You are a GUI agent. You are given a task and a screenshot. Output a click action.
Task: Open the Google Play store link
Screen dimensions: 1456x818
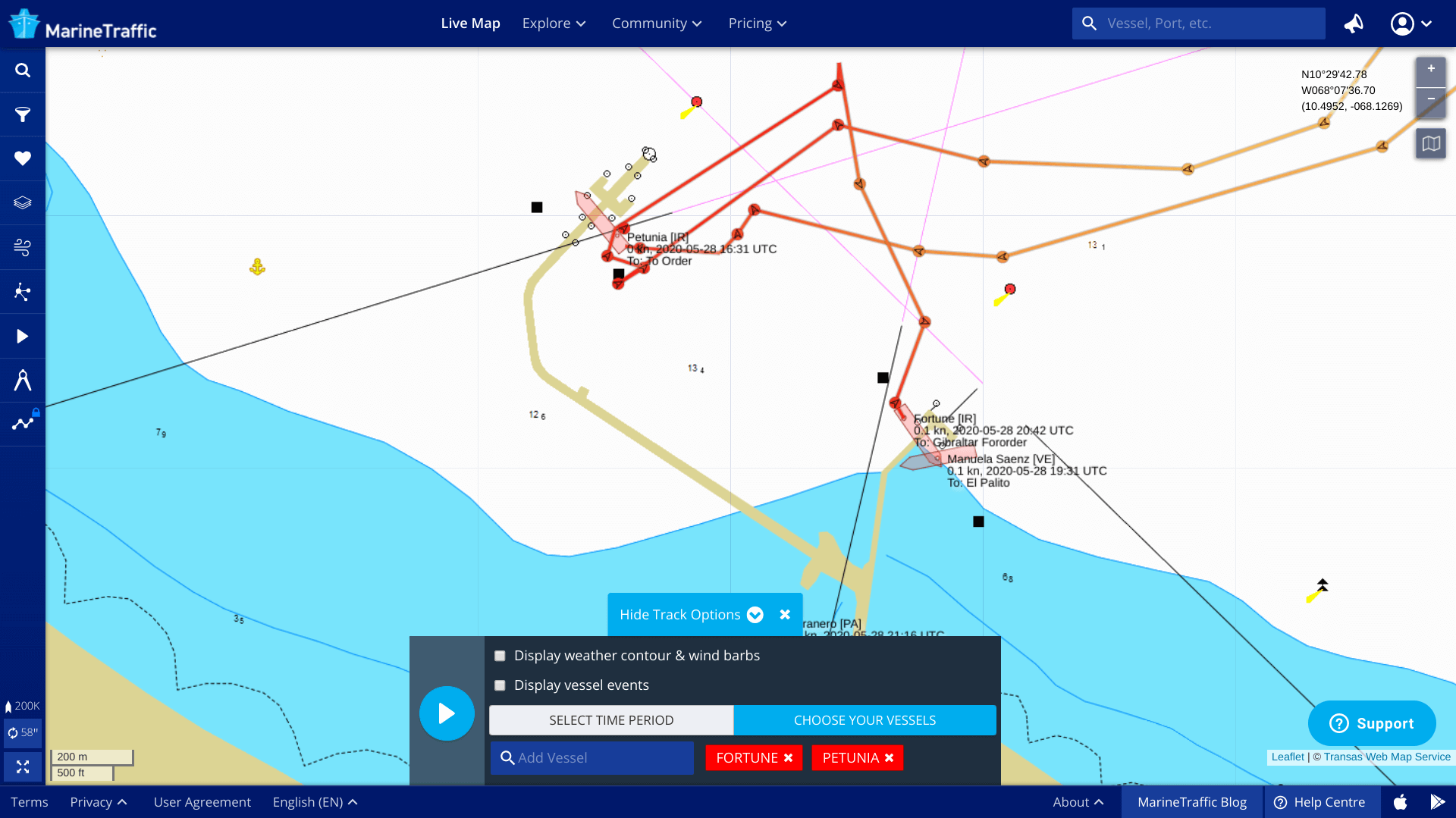click(1437, 802)
